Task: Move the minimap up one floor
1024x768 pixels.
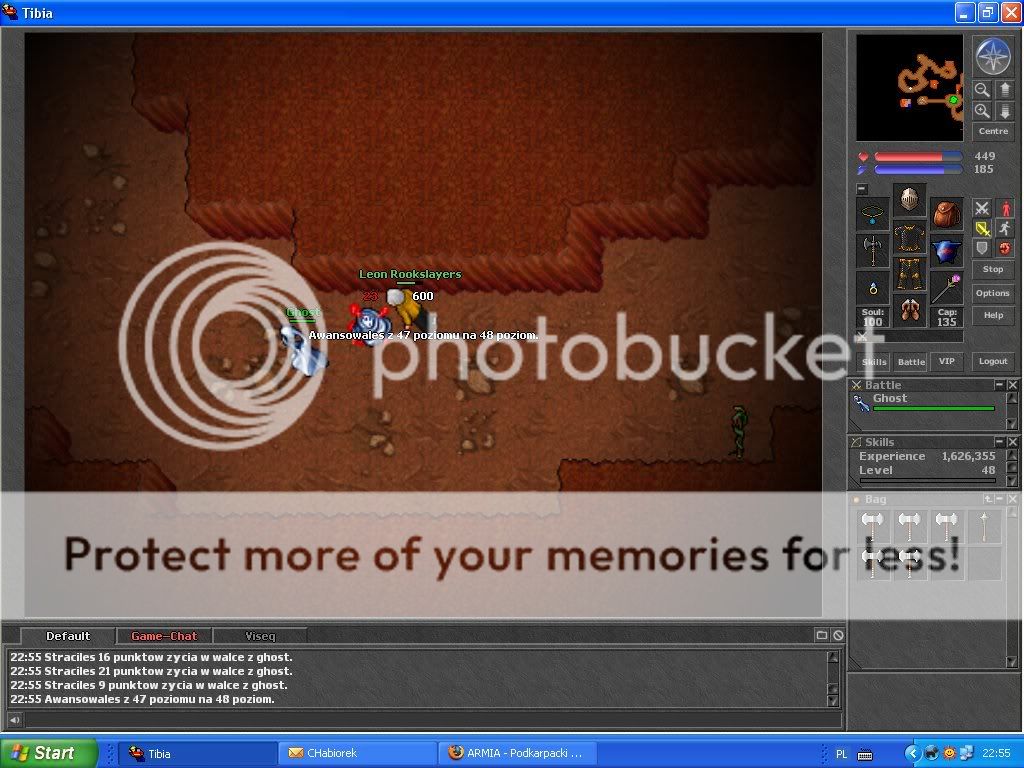Action: 1005,90
